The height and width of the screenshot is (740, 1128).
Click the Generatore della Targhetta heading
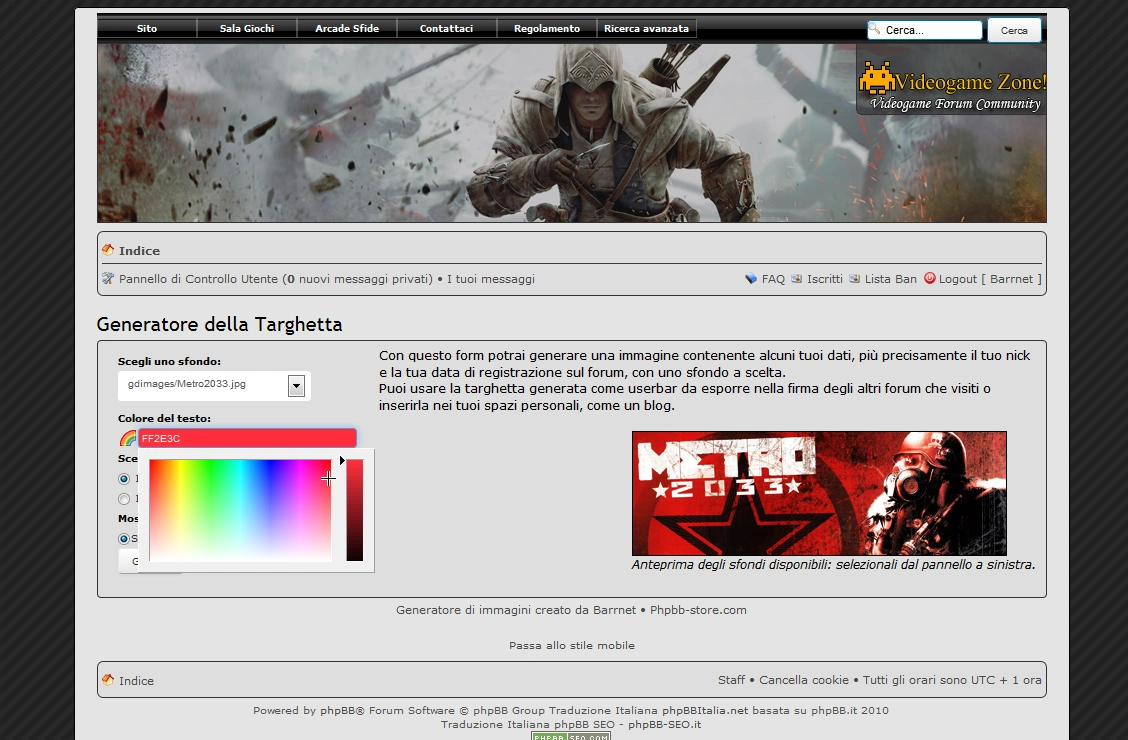click(x=219, y=324)
